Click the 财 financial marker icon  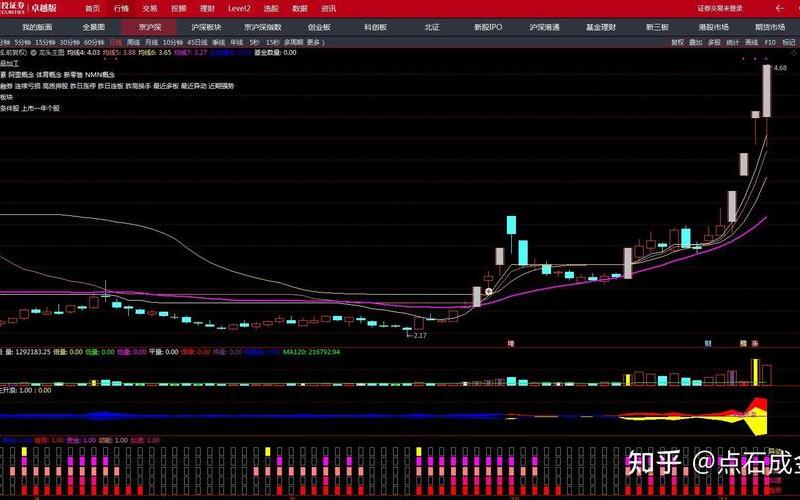(708, 343)
